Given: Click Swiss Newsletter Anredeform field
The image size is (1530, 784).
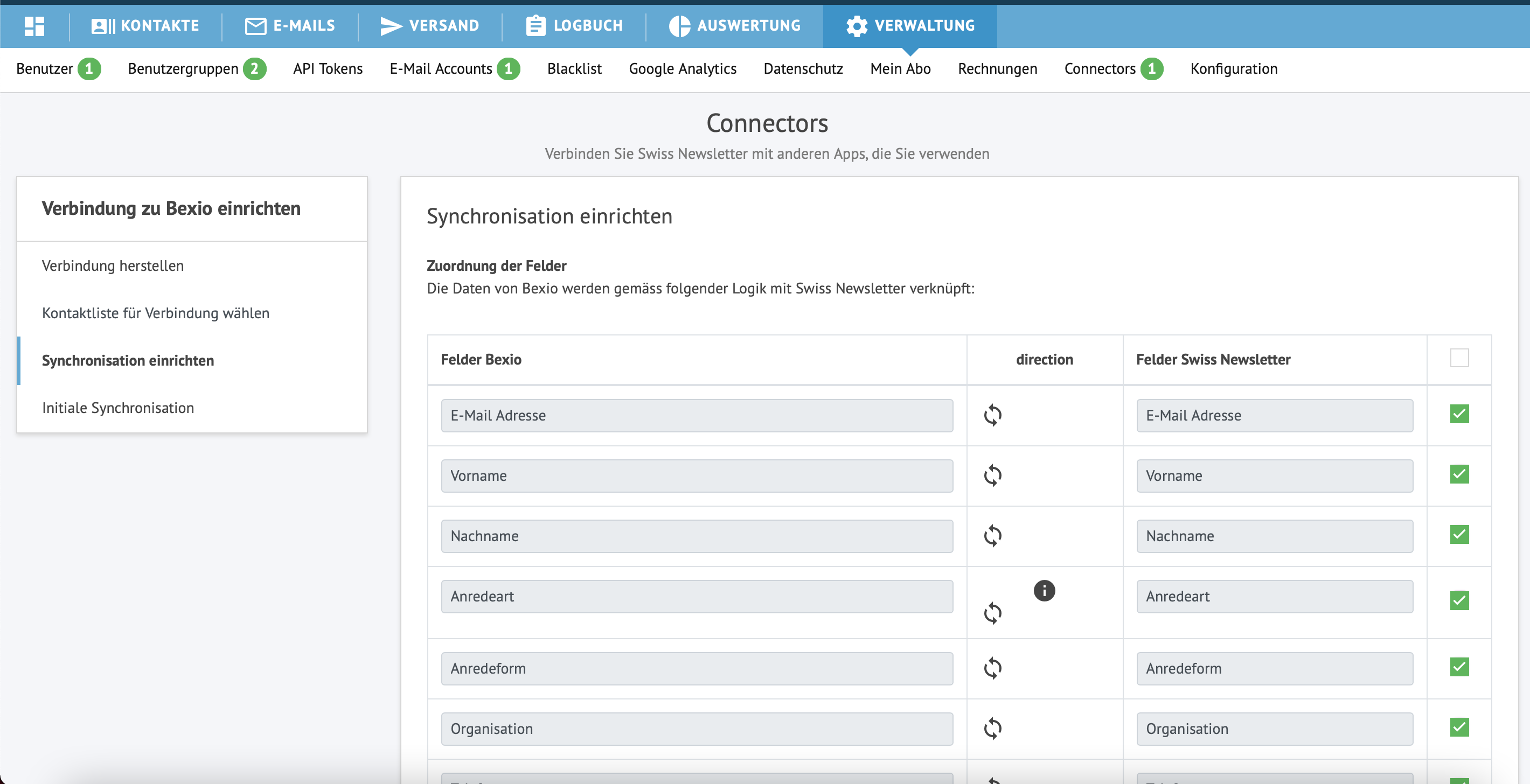Looking at the screenshot, I should [1275, 669].
